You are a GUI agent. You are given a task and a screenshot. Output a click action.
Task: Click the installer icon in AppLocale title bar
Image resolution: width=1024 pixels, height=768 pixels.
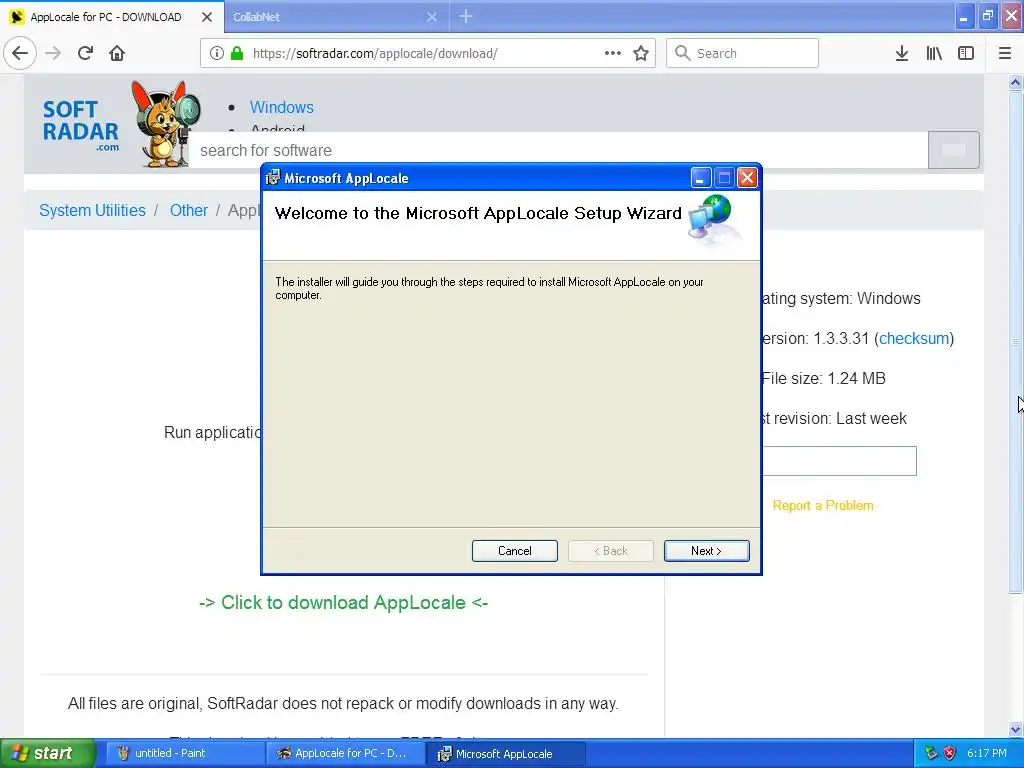(x=273, y=178)
